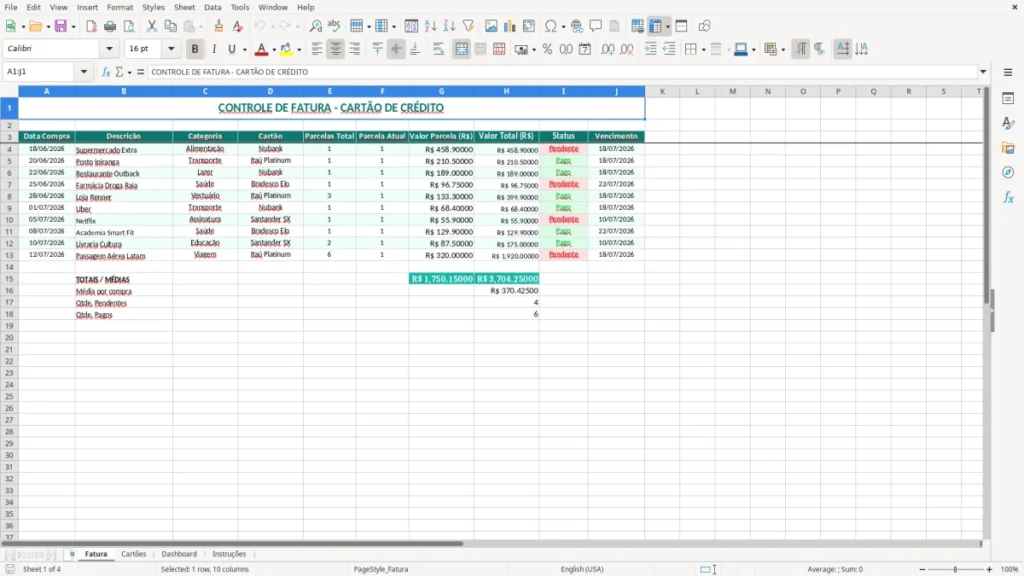Align text left

[317, 49]
